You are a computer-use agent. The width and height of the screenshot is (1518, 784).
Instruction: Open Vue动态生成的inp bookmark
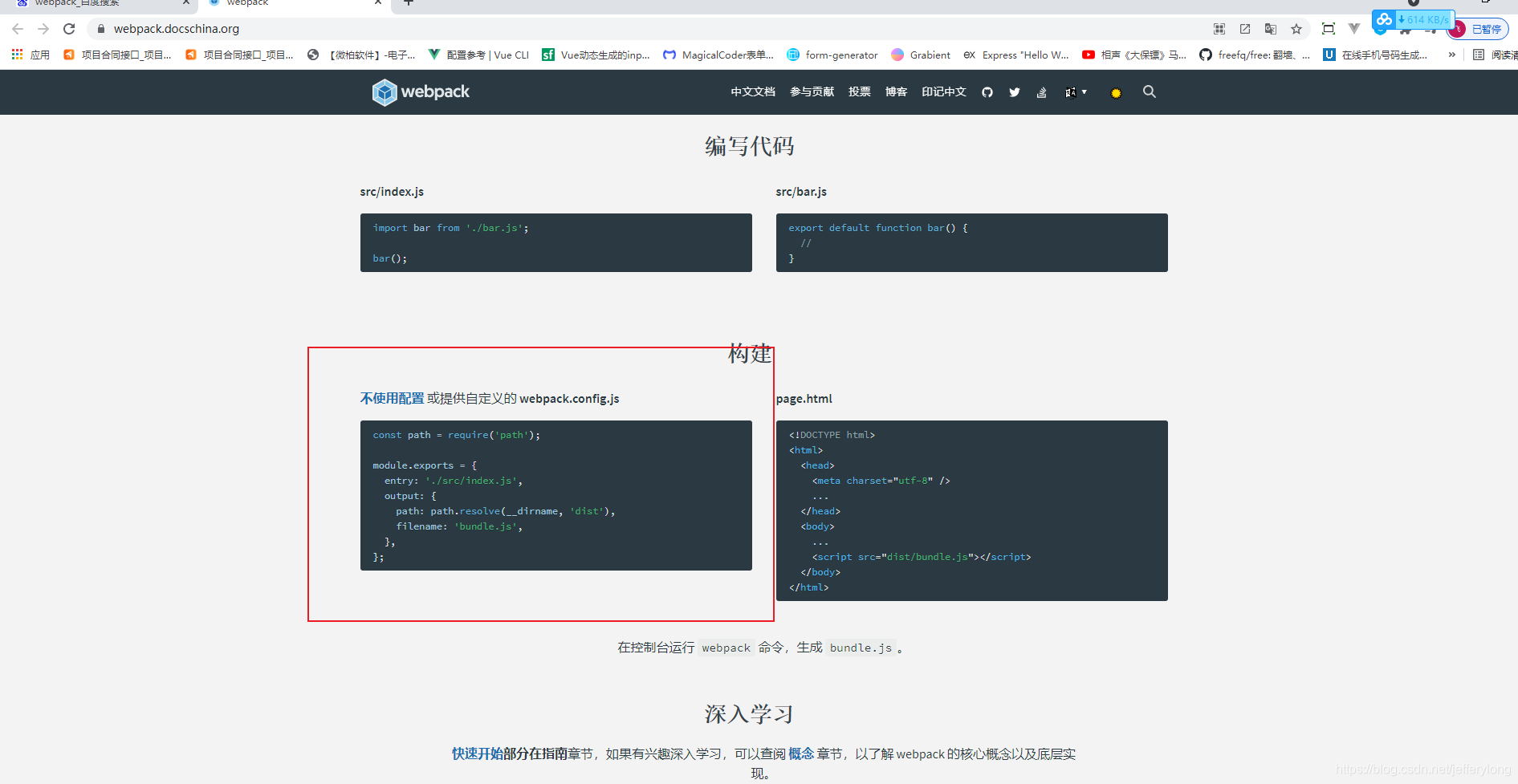596,55
